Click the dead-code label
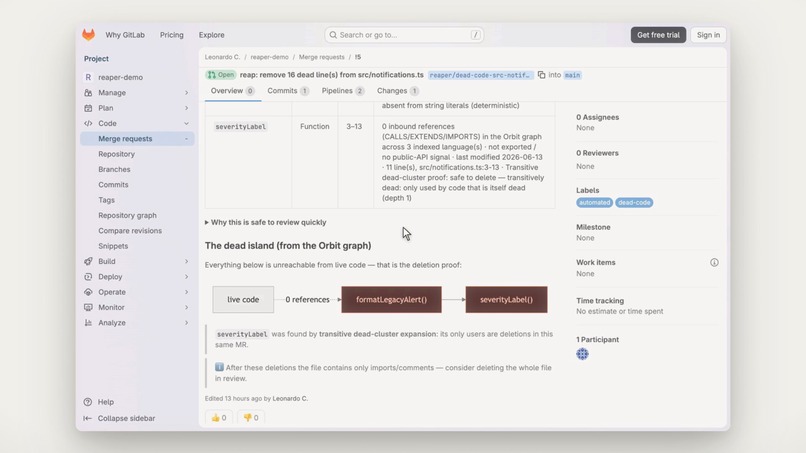 pyautogui.click(x=634, y=203)
